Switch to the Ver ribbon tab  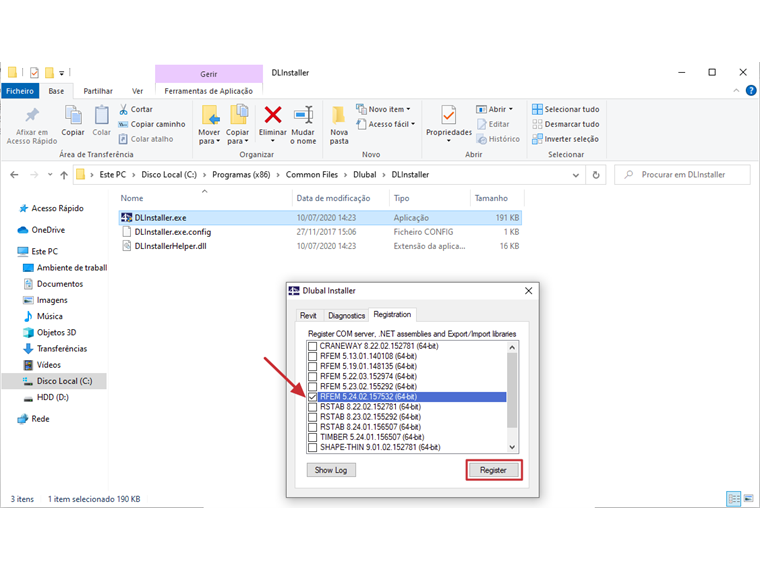(138, 91)
